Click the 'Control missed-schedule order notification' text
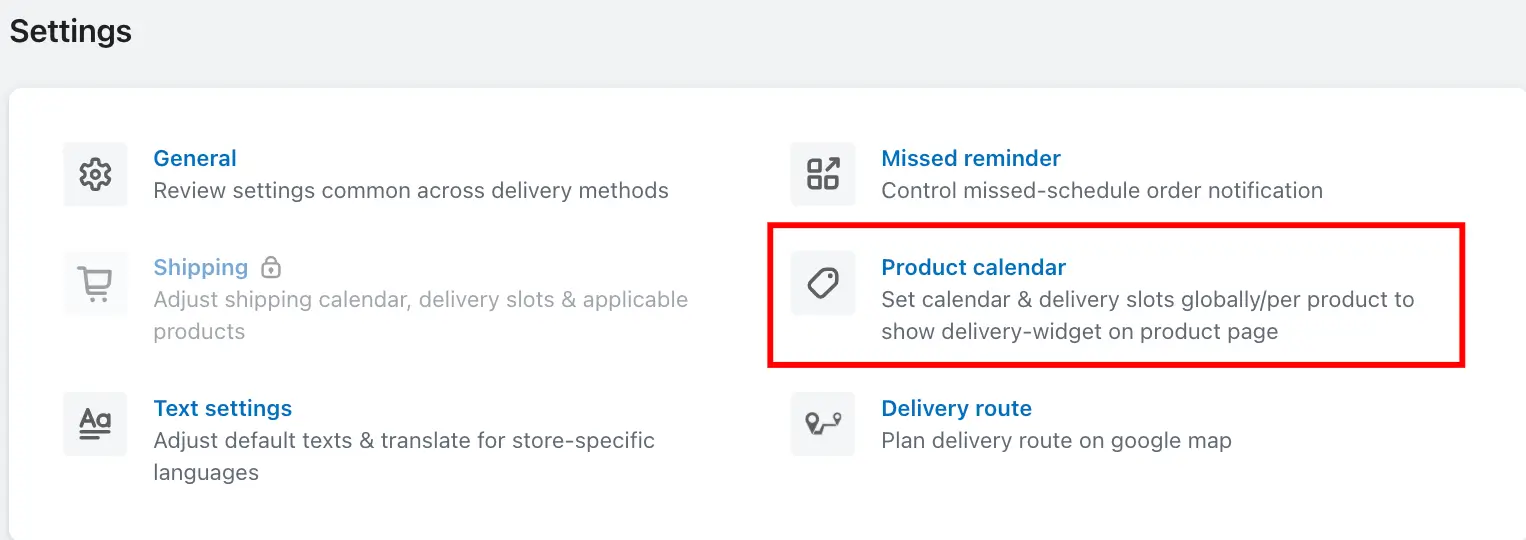 1102,190
